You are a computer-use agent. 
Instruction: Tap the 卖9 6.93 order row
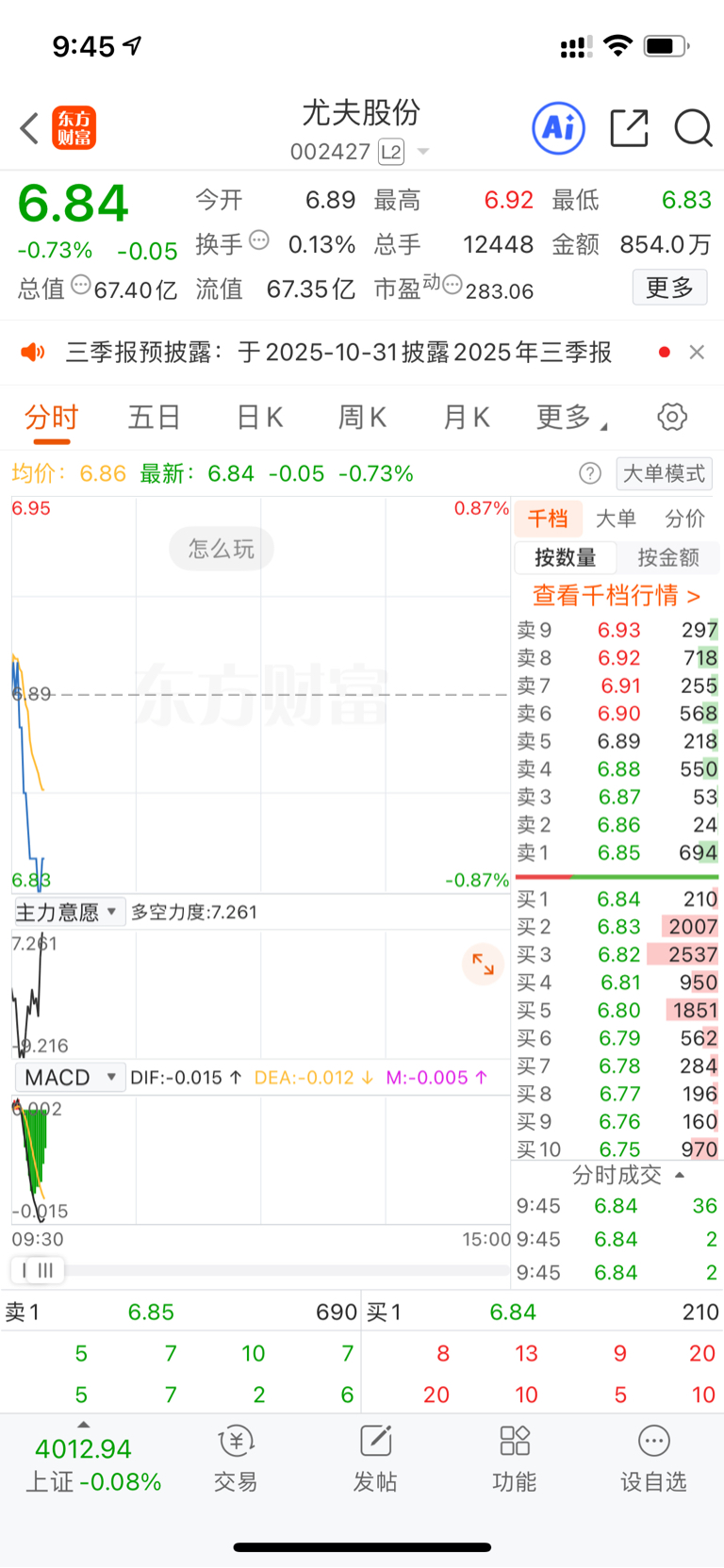(617, 630)
